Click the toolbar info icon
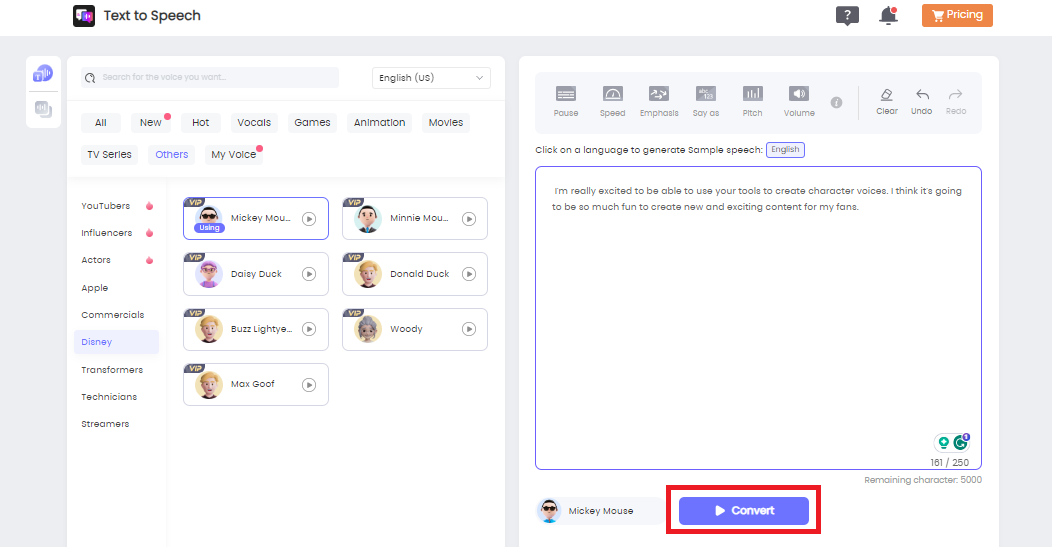Image resolution: width=1052 pixels, height=547 pixels. pyautogui.click(x=836, y=103)
